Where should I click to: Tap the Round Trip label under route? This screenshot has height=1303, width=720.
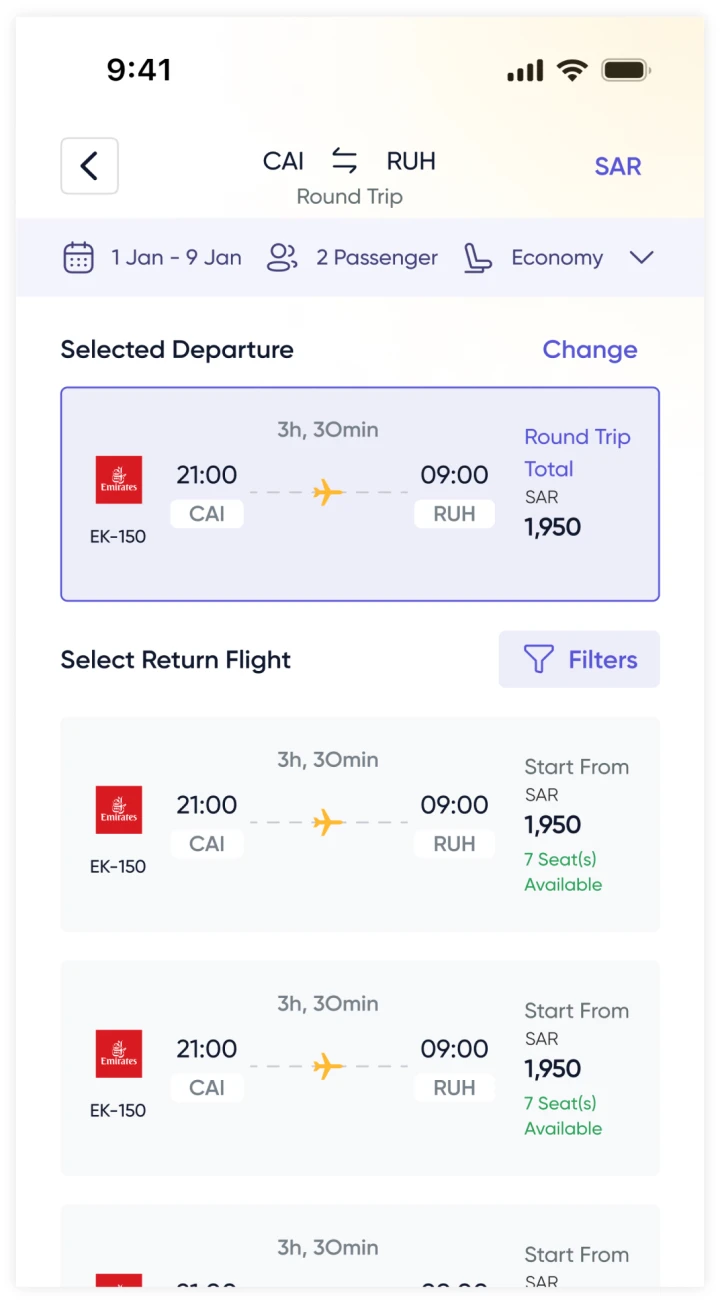click(349, 196)
